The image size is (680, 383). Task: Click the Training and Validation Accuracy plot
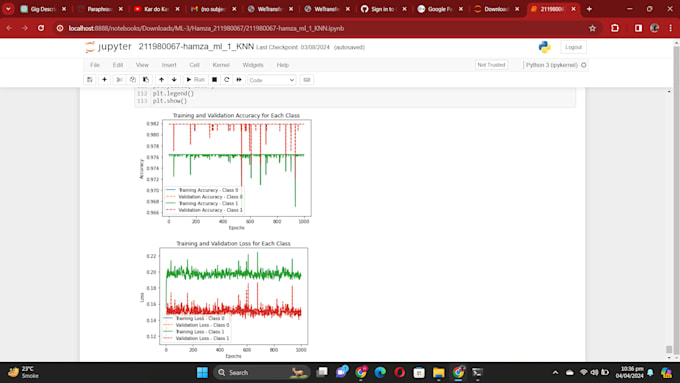tap(225, 171)
